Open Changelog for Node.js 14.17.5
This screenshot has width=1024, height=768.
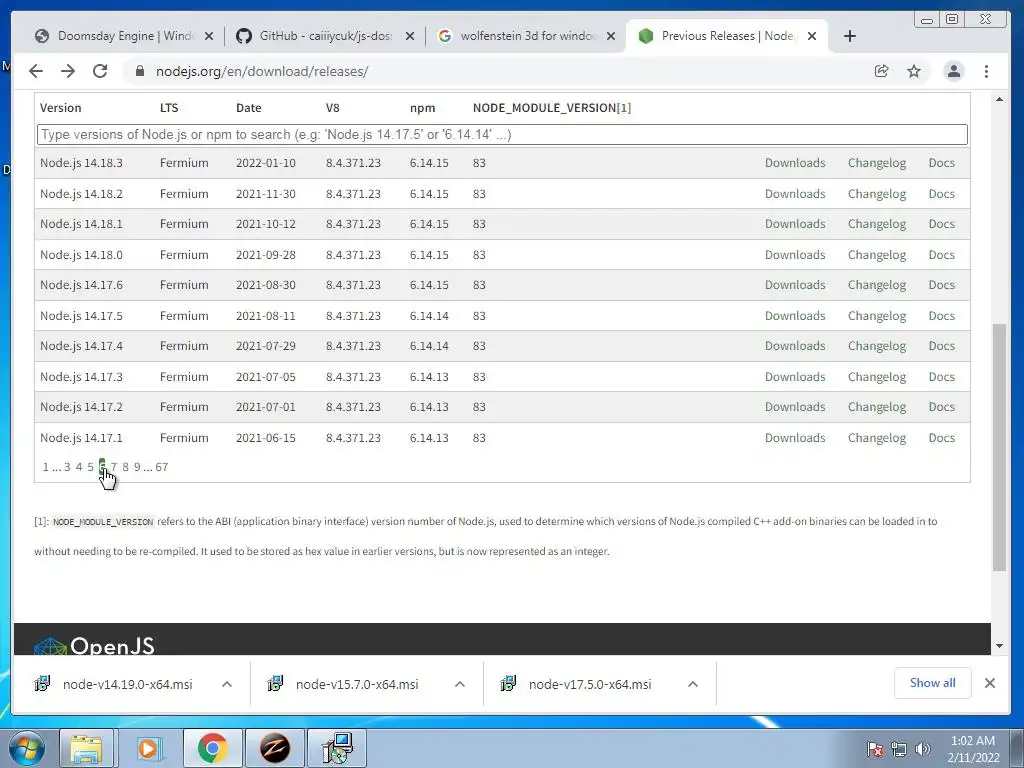click(876, 315)
